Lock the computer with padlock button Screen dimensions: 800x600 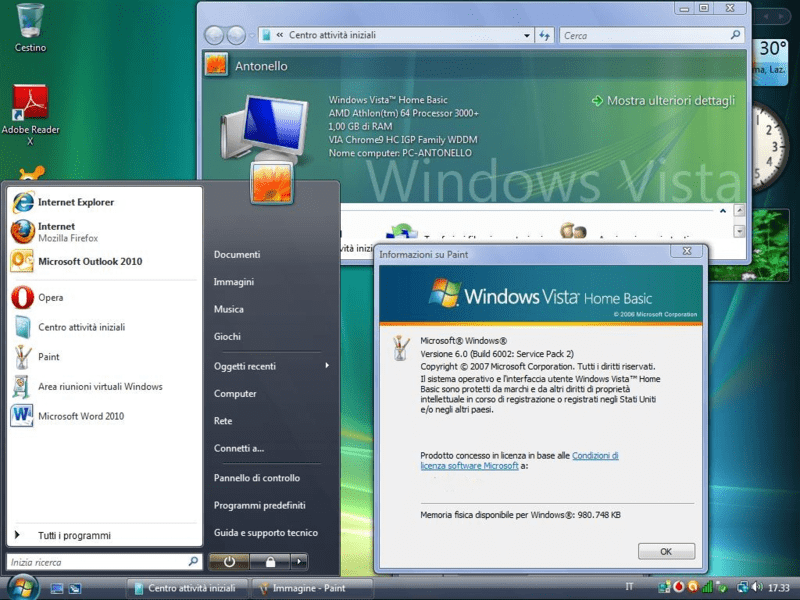(270, 562)
